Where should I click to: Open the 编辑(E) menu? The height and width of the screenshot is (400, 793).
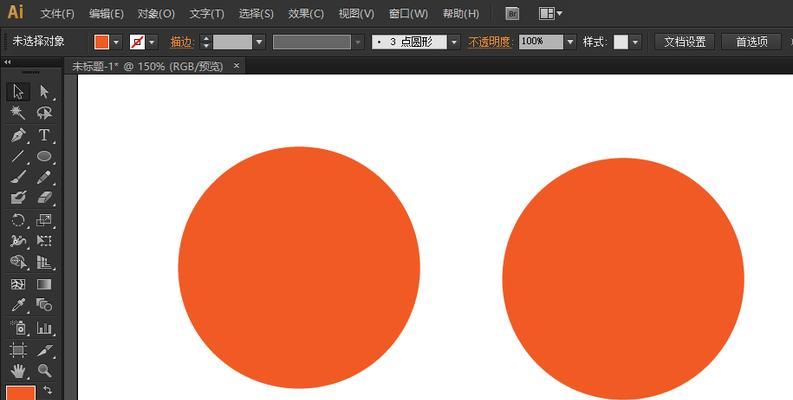(x=106, y=14)
